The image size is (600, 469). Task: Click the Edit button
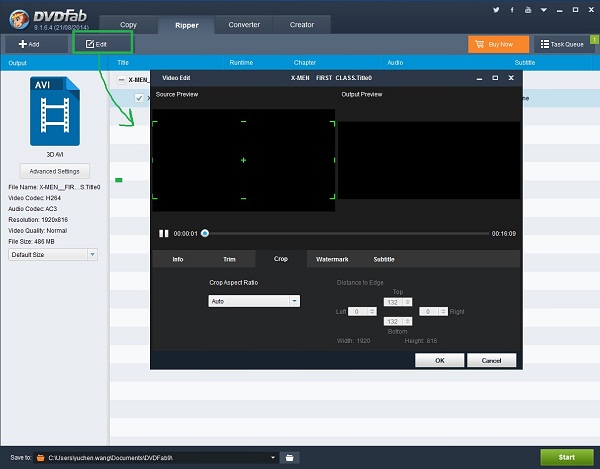[102, 44]
